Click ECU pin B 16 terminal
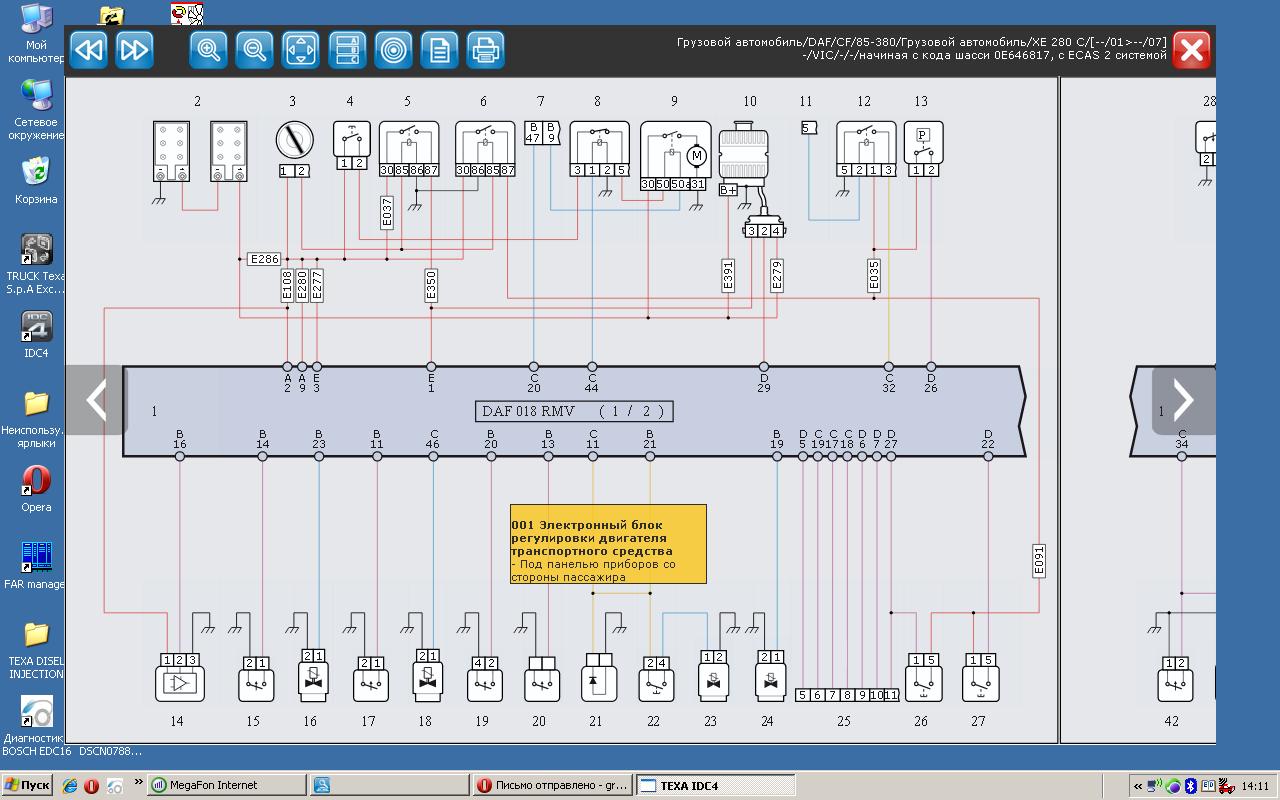This screenshot has height=800, width=1280. point(180,456)
